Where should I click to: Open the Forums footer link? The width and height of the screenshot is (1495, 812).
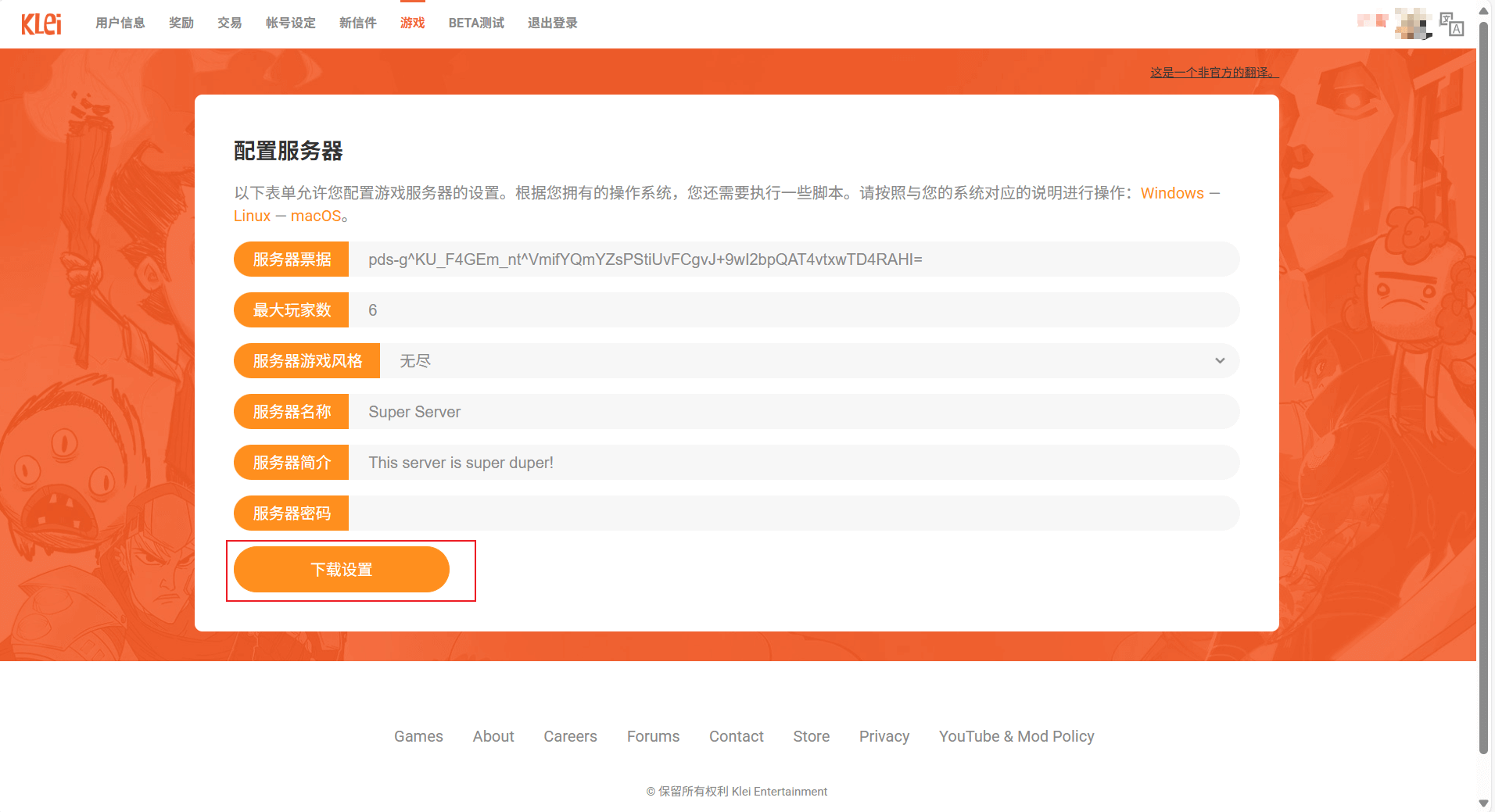click(x=653, y=736)
